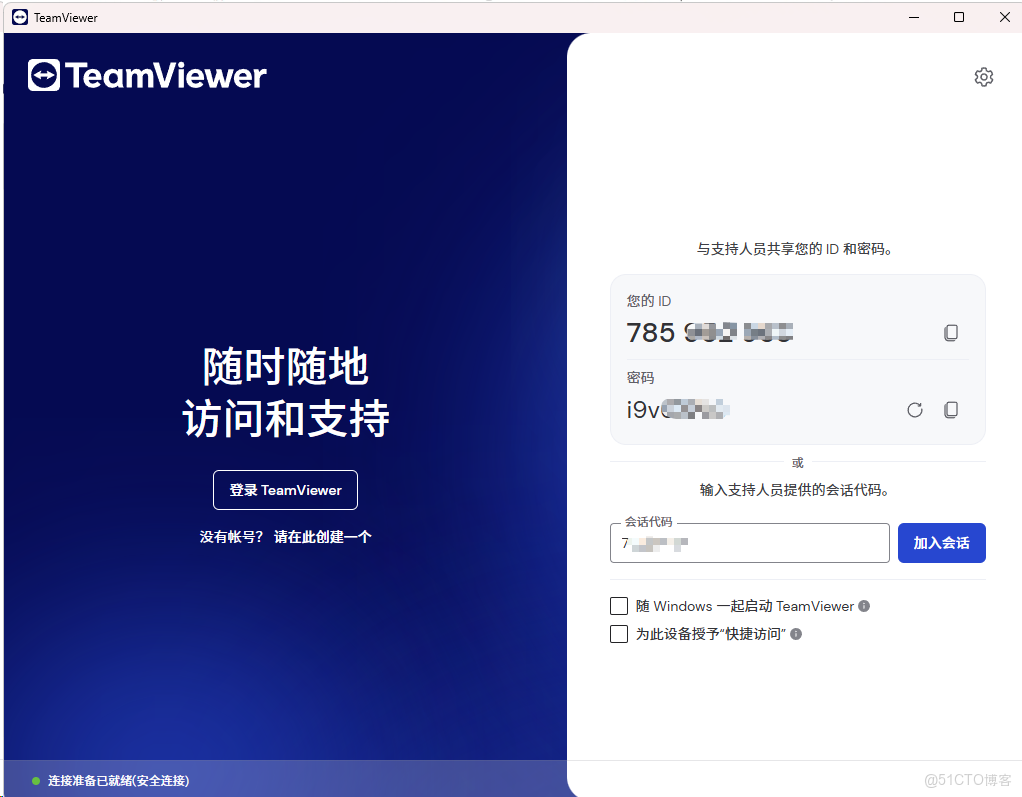This screenshot has height=797, width=1022.
Task: Select the 密码 value text
Action: [x=678, y=410]
